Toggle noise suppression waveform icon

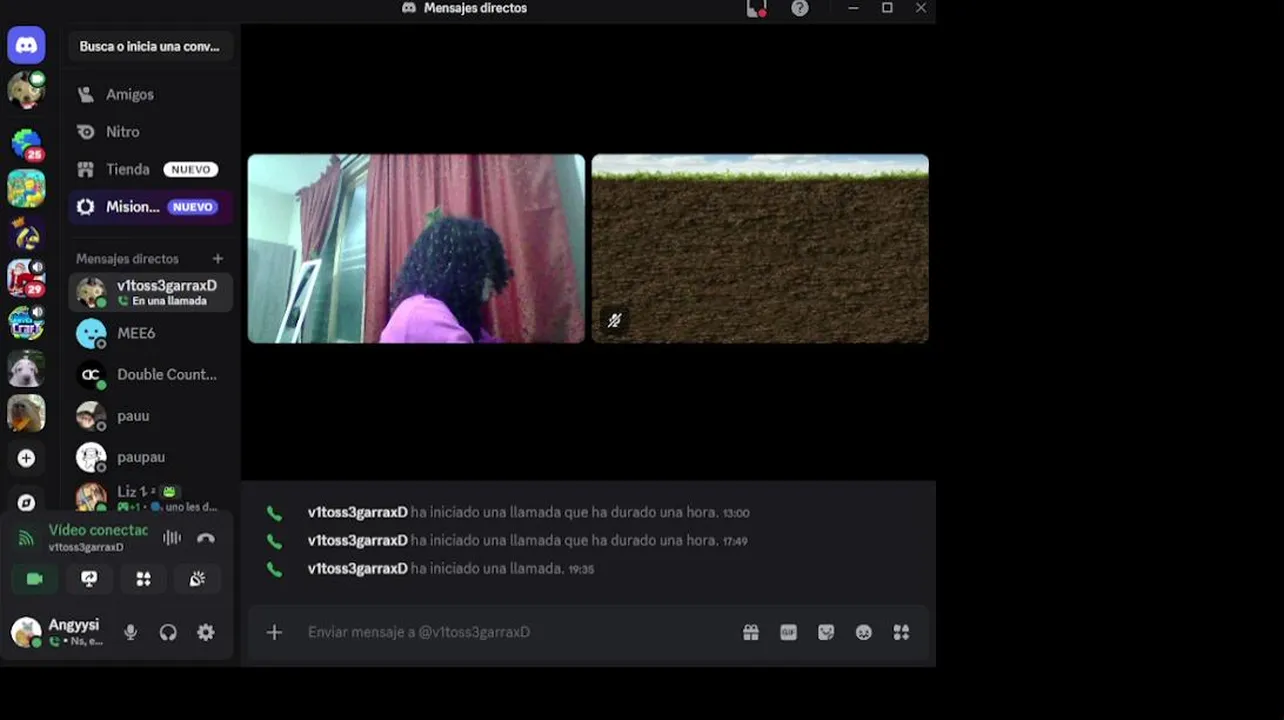172,538
